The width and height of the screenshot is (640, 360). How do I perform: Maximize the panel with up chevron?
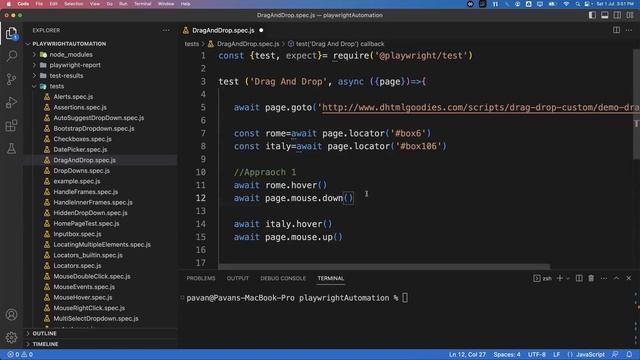pyautogui.click(x=616, y=278)
